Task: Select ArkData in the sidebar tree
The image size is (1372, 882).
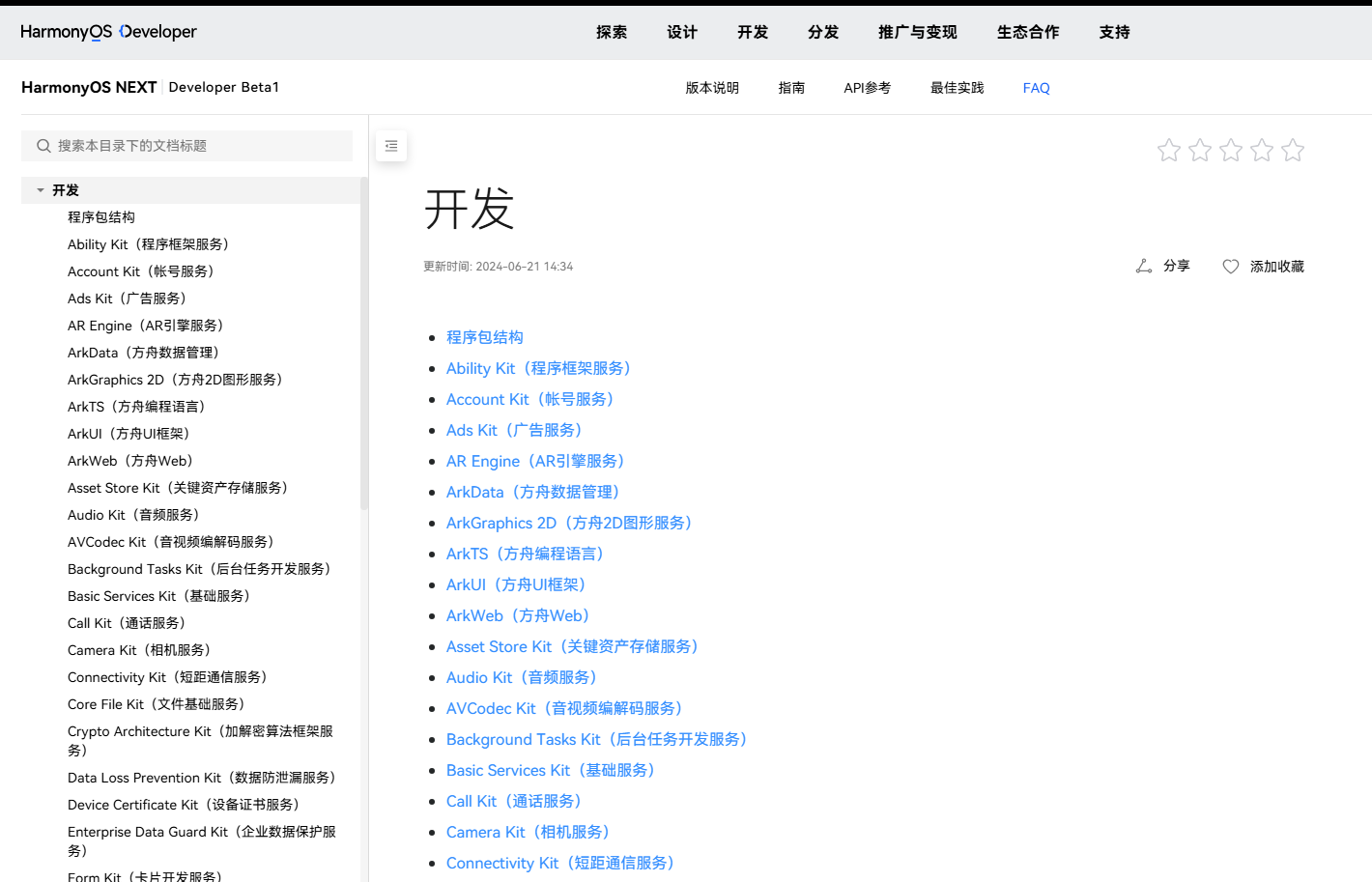Action: (x=147, y=353)
